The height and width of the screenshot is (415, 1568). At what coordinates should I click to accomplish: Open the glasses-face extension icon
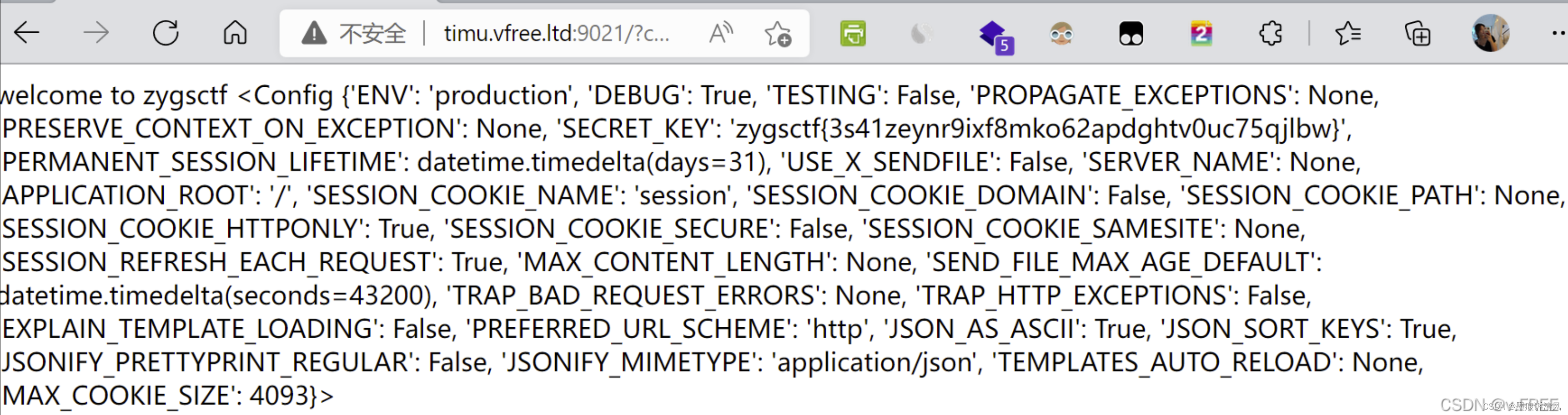(x=1061, y=34)
